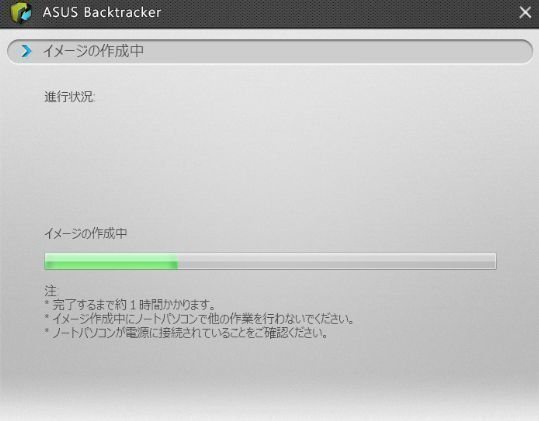Click the 注 note heading
Viewport: 539px width, 421px height.
tap(50, 291)
